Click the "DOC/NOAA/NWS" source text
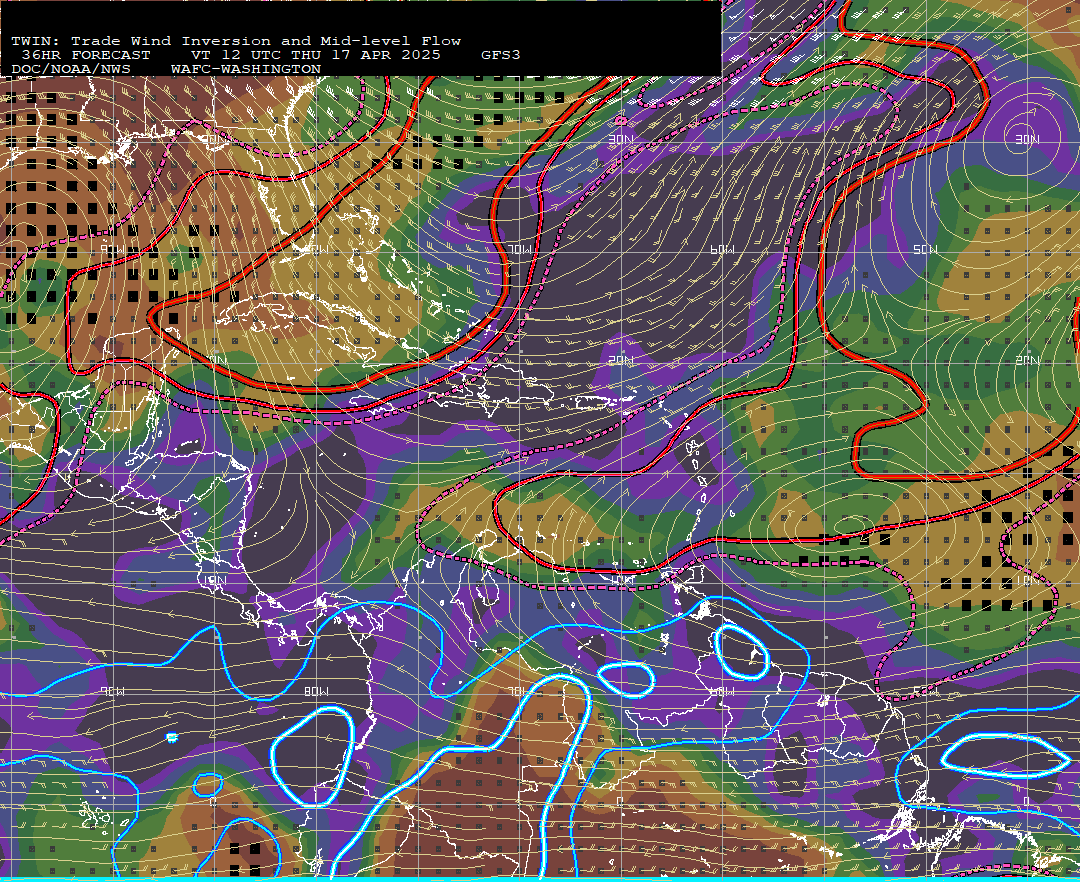The width and height of the screenshot is (1080, 882). tap(71, 70)
